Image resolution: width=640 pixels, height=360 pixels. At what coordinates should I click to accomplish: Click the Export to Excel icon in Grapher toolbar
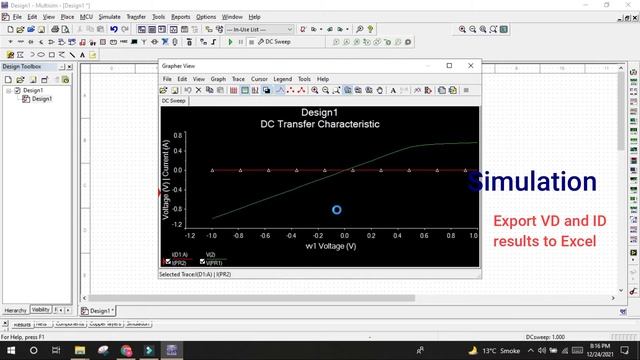[442, 90]
